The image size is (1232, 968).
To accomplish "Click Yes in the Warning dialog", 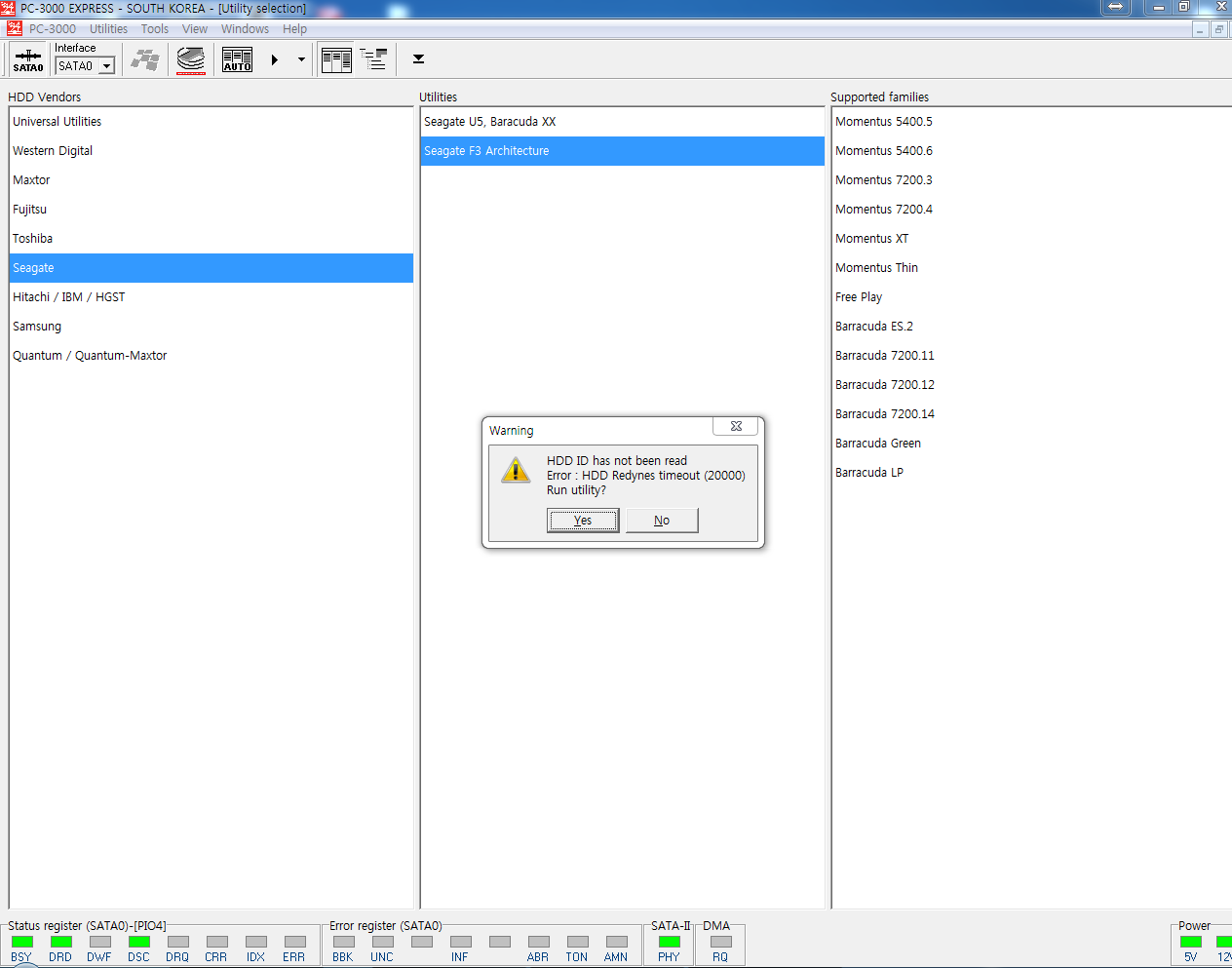I will coord(583,521).
